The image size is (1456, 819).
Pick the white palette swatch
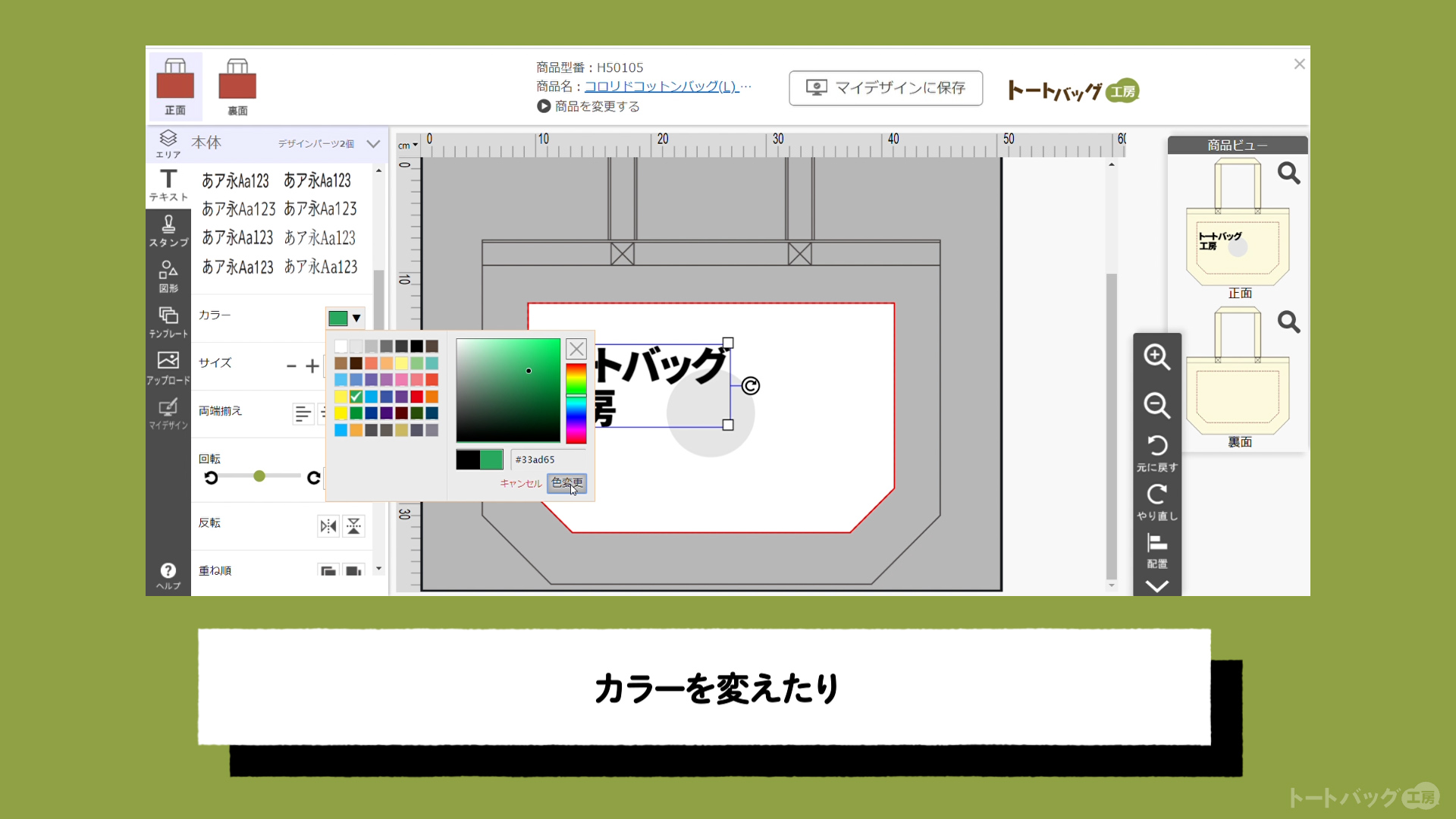click(x=340, y=347)
